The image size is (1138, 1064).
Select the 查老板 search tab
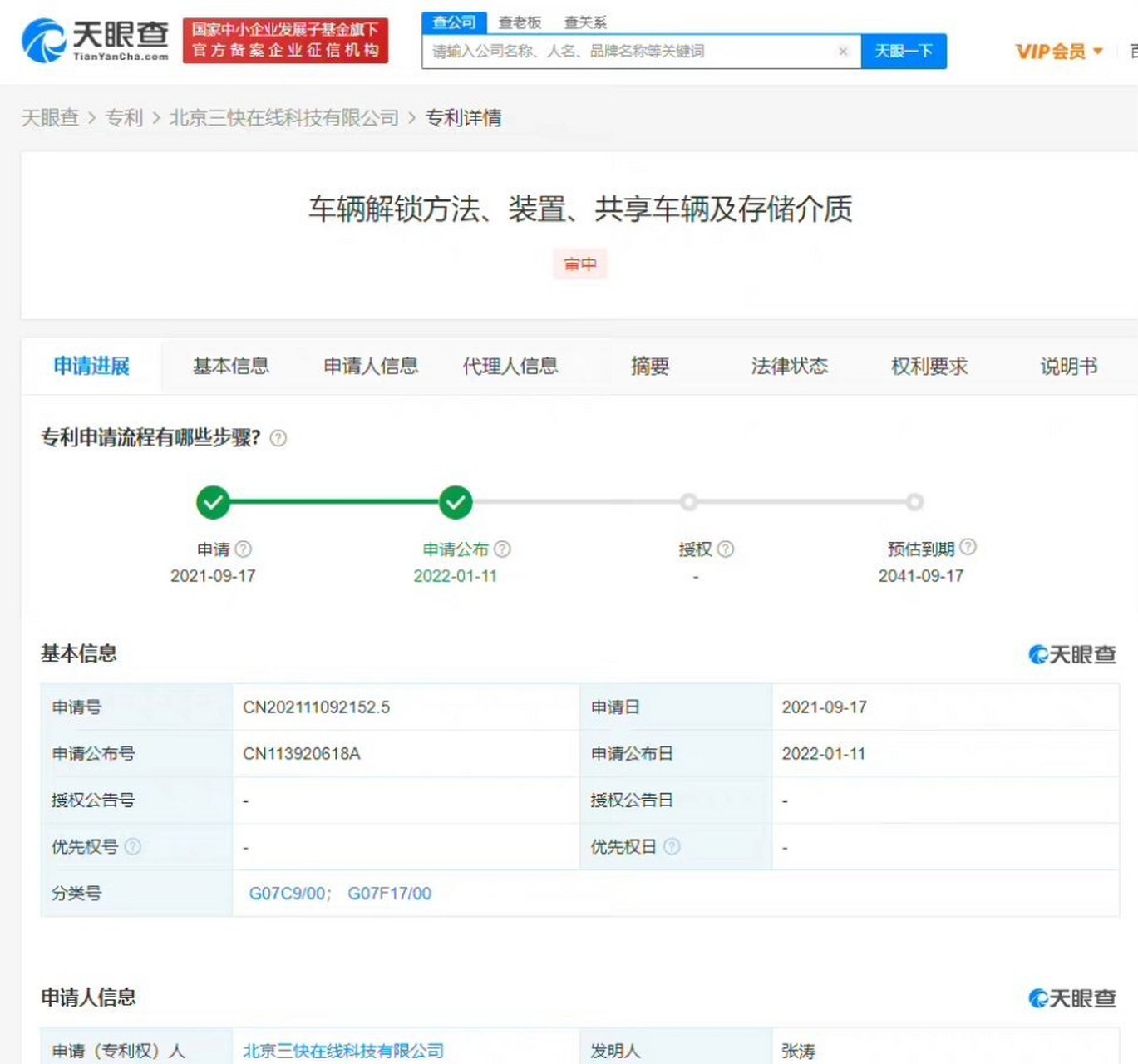click(520, 22)
